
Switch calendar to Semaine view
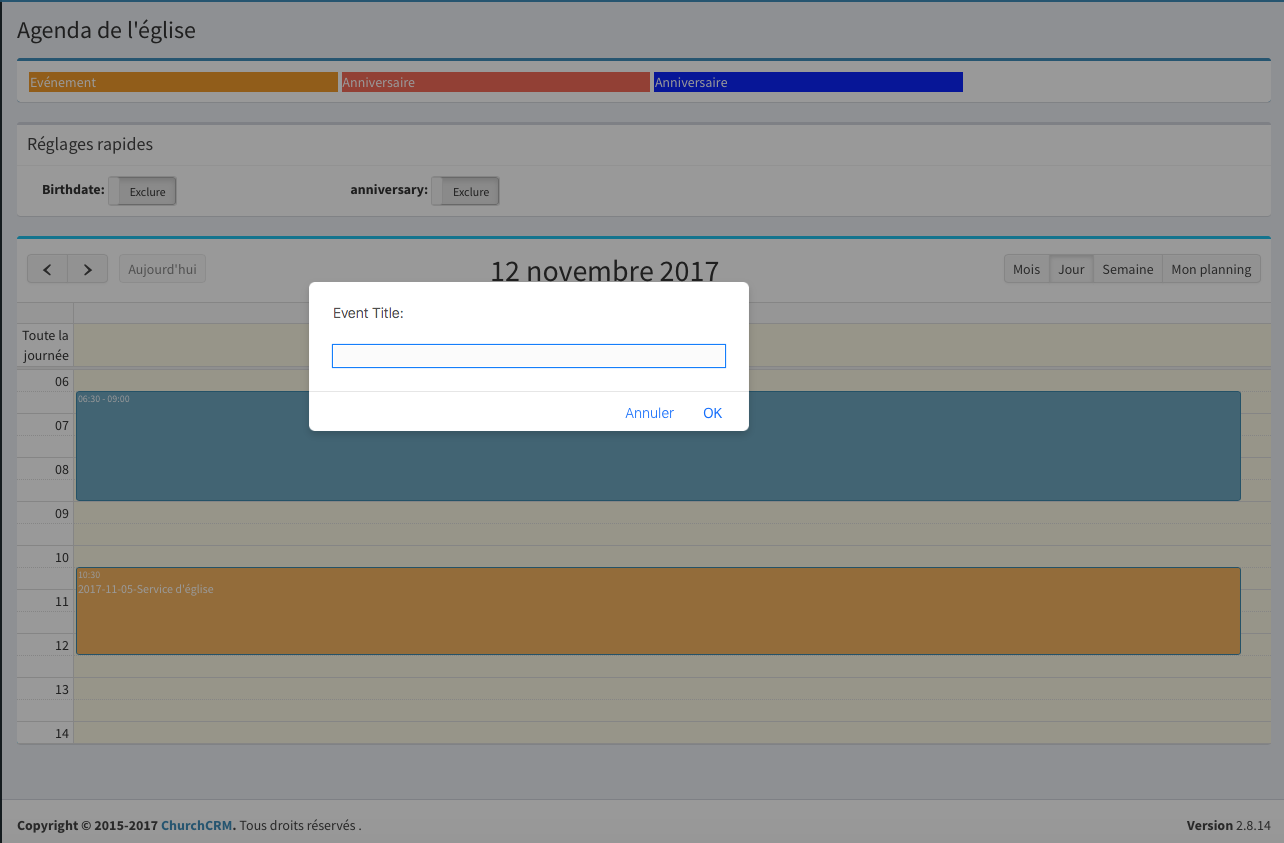click(x=1128, y=269)
